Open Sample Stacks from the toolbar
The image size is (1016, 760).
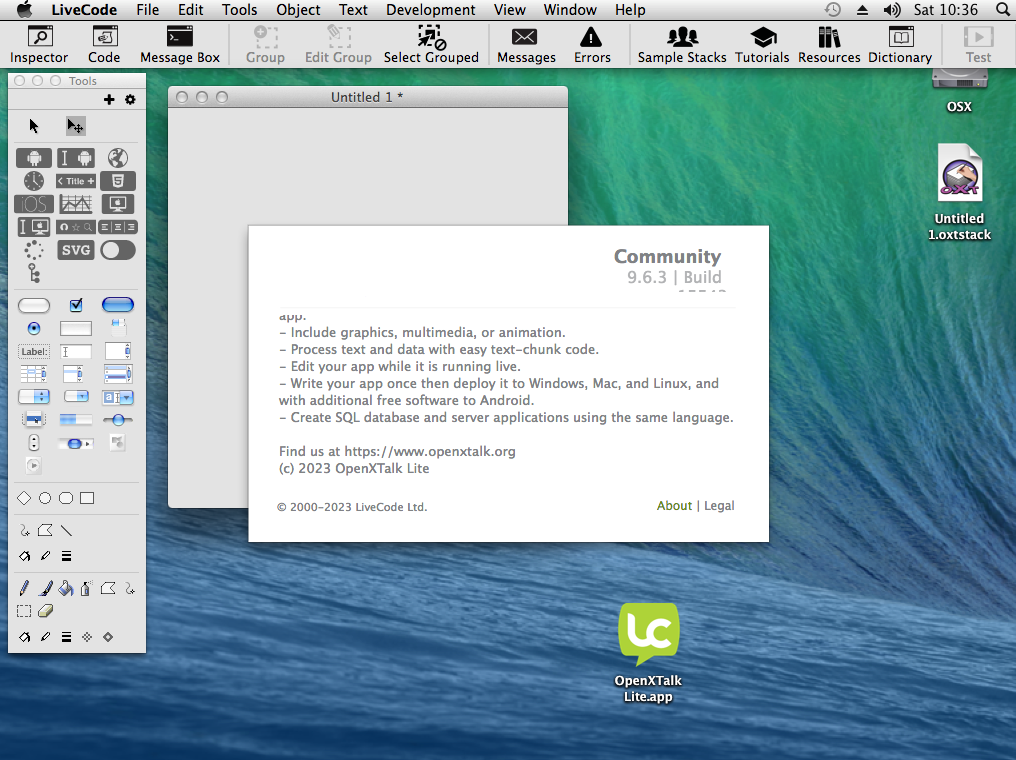682,45
